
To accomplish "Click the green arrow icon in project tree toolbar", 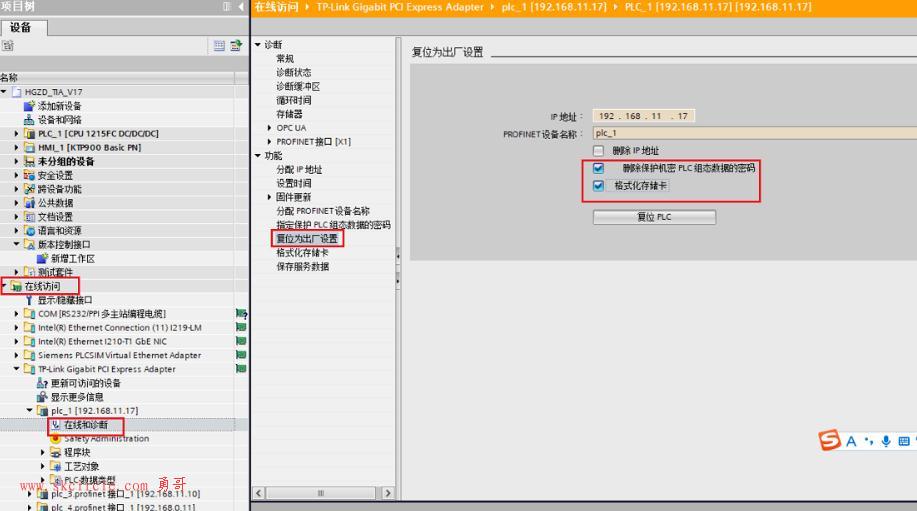I will [x=236, y=46].
